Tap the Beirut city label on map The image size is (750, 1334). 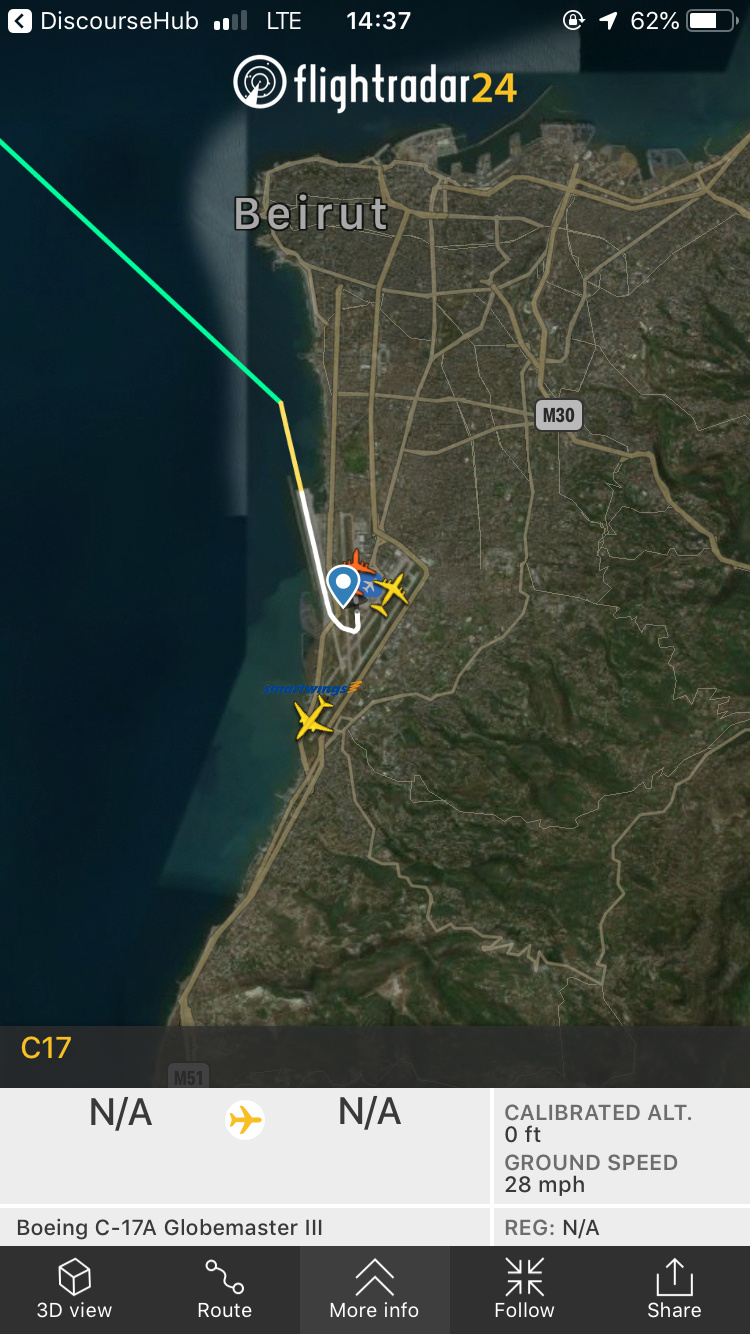pos(311,214)
